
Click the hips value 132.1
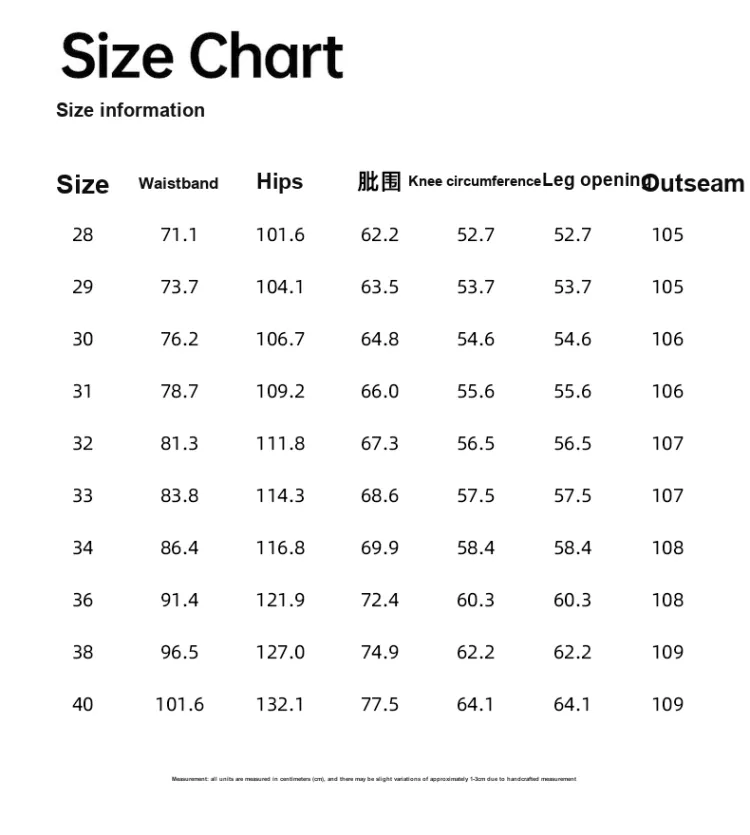[280, 704]
